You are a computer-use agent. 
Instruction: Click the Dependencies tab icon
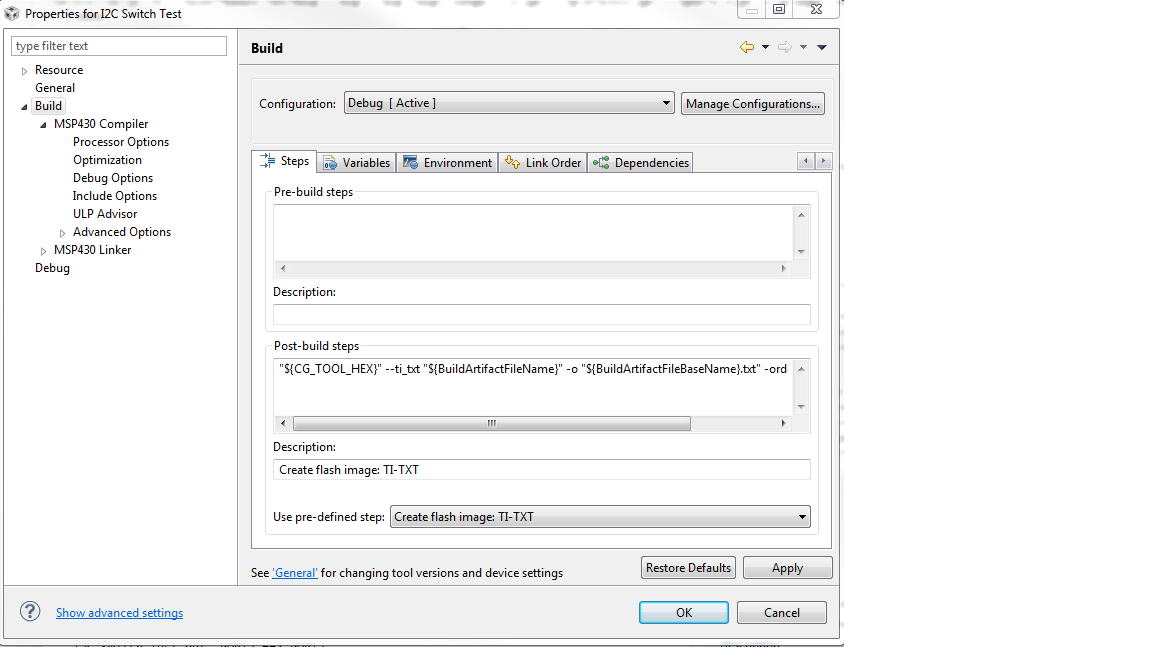click(600, 162)
